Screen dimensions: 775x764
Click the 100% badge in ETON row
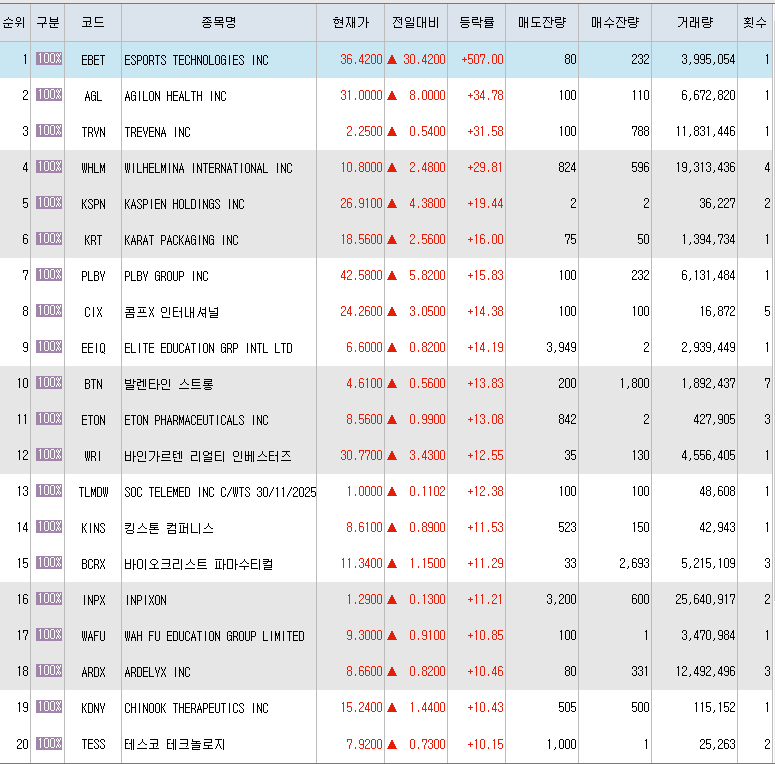pos(49,419)
